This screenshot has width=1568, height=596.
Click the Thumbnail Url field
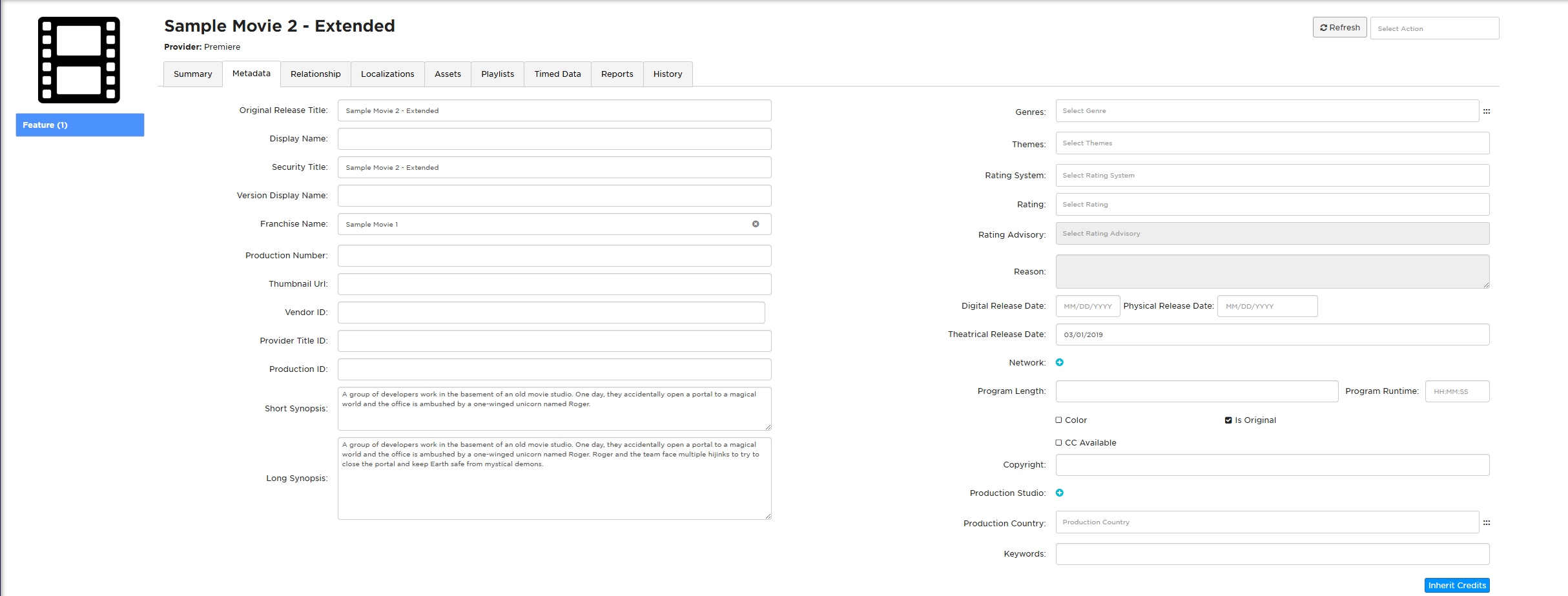click(554, 284)
